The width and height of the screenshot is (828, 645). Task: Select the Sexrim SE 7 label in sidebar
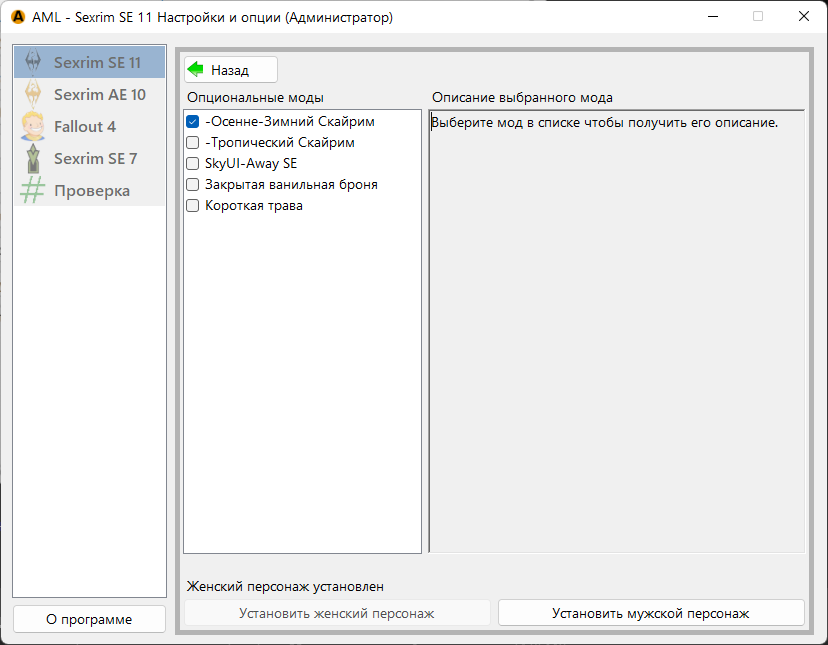coord(95,159)
